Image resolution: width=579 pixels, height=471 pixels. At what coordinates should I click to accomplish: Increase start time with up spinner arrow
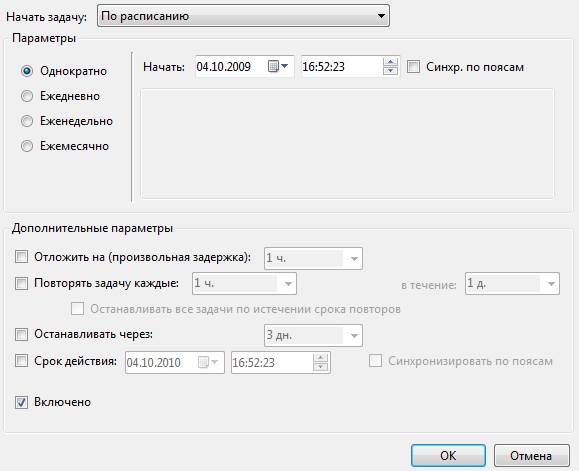[390, 62]
